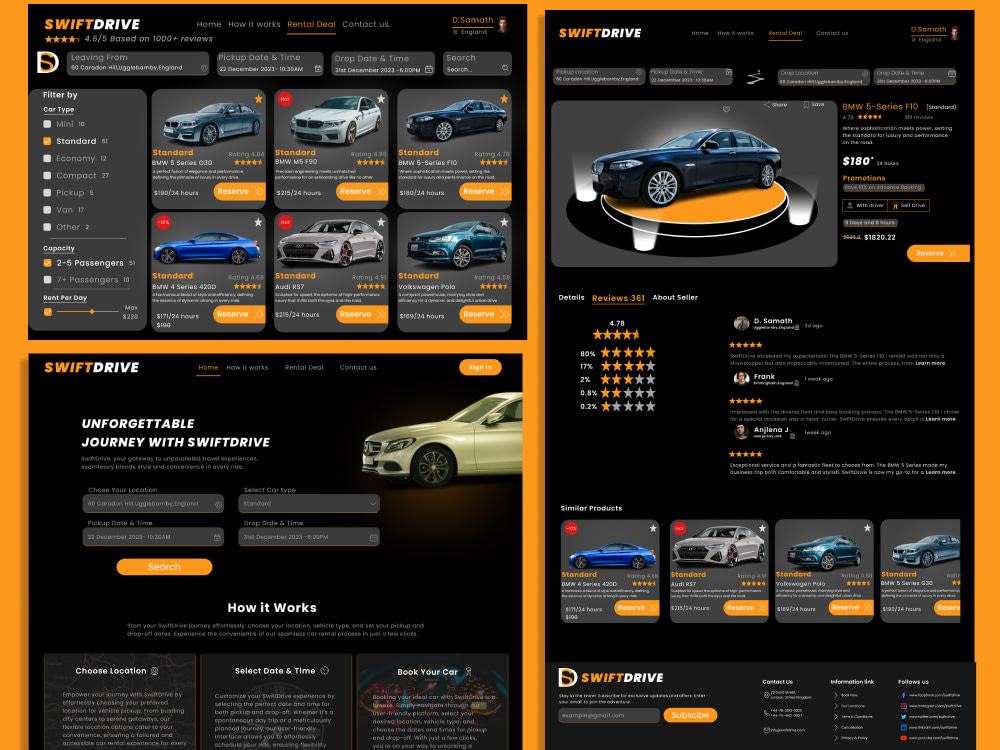The height and width of the screenshot is (750, 1000).
Task: Click star on BMW 4 Series 420D listing card
Action: [258, 222]
